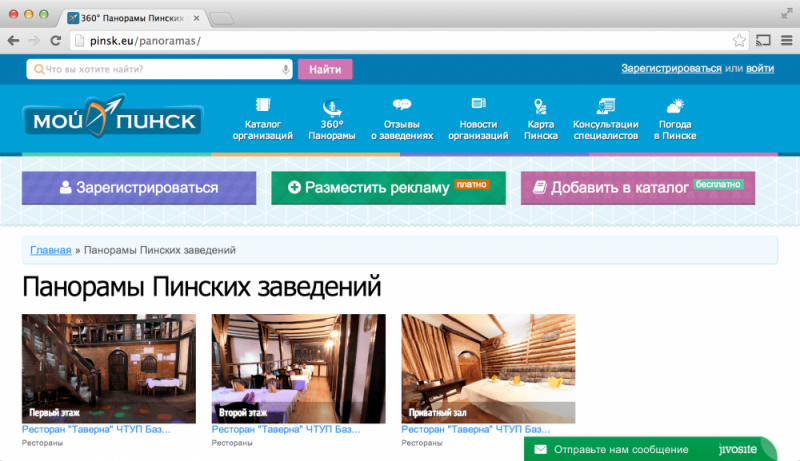
Task: Go to Новости организаций section
Action: point(478,120)
